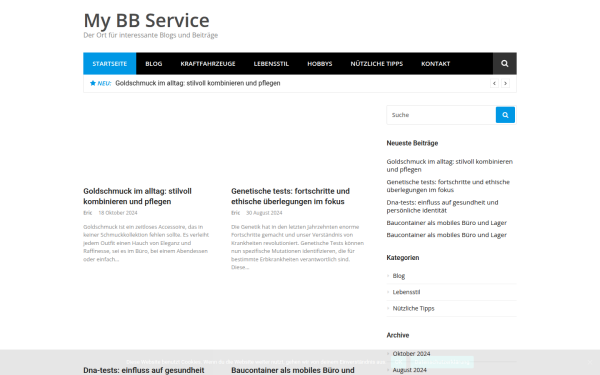Show next news ticker item
Viewport: 600px width, 375px height.
505,83
